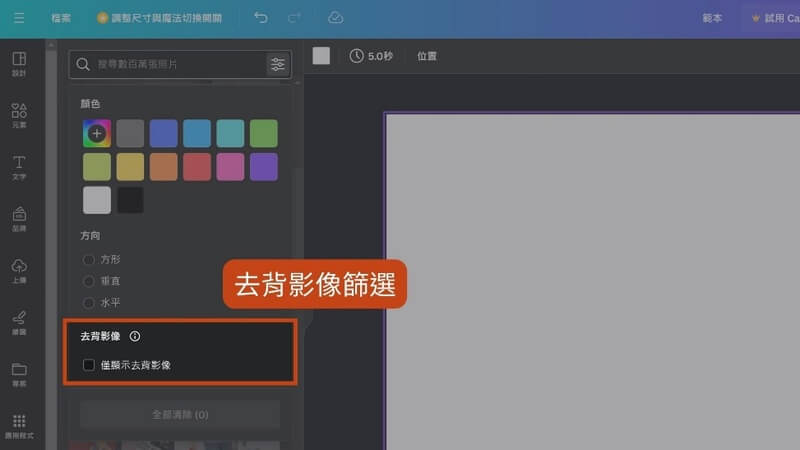Open the 上傳 (Uploads) sidebar panel
This screenshot has width=800, height=450.
click(x=19, y=270)
